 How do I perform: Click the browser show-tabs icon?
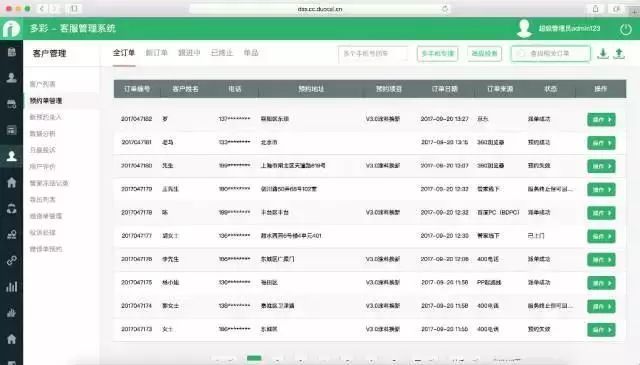[x=616, y=9]
